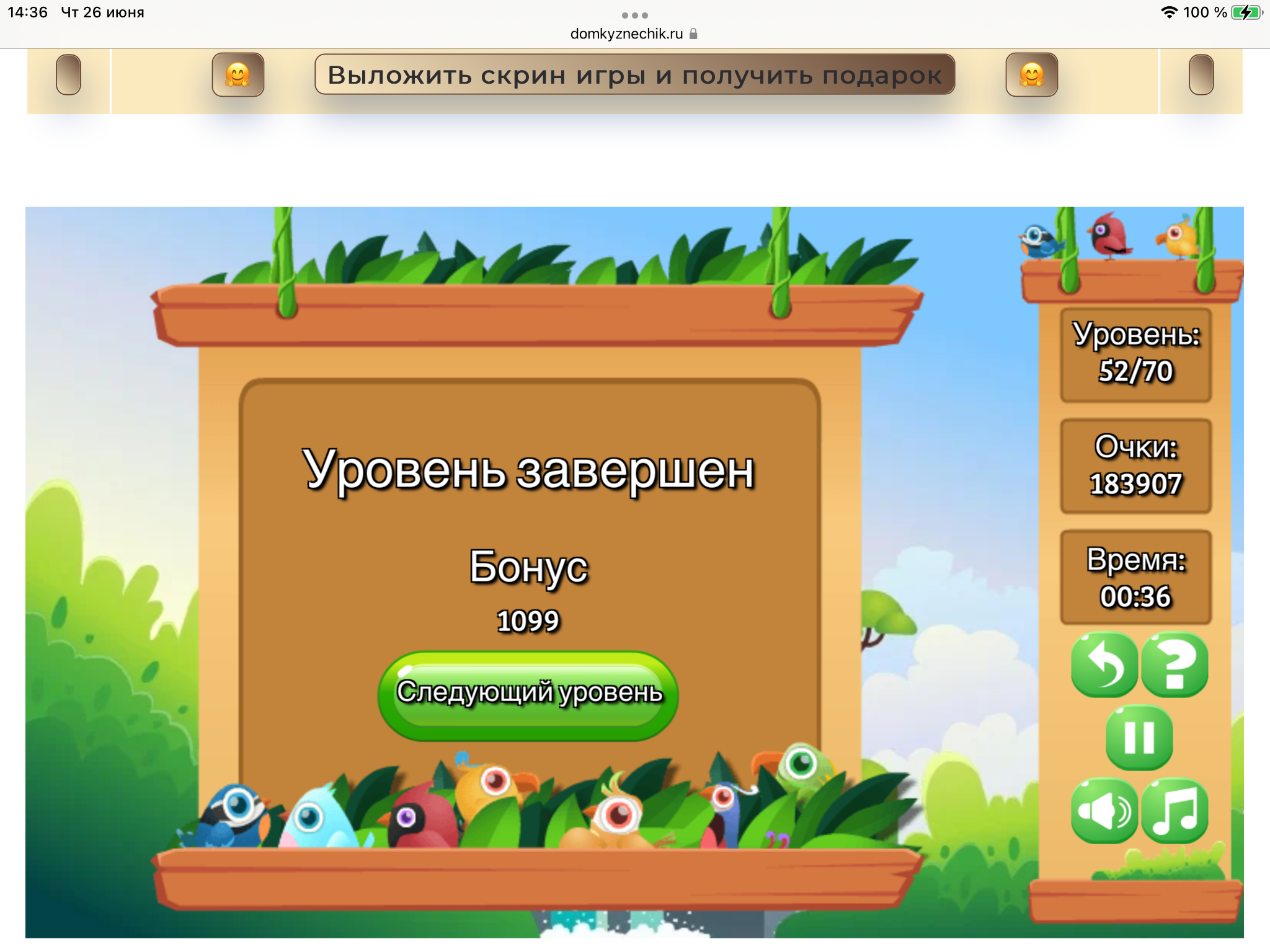Open the three-dots menu at the top
The image size is (1270, 952).
[x=634, y=15]
